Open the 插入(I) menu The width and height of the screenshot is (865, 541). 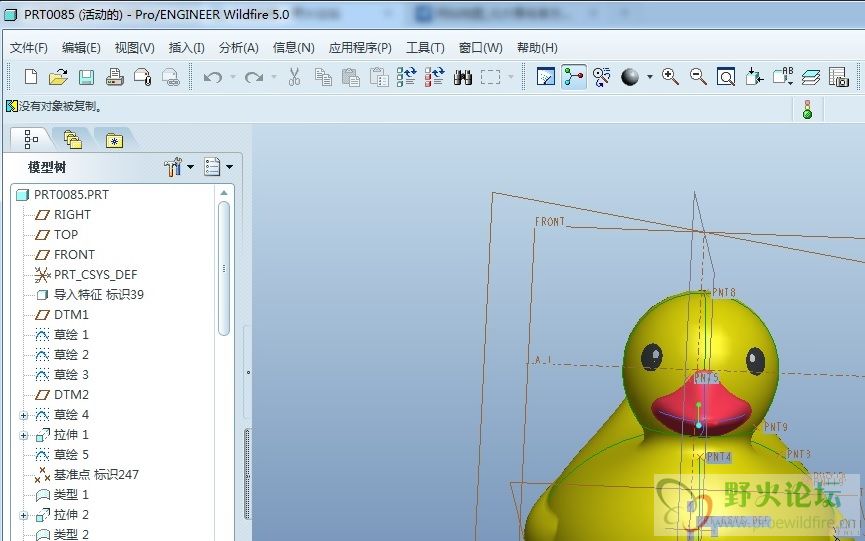(186, 48)
